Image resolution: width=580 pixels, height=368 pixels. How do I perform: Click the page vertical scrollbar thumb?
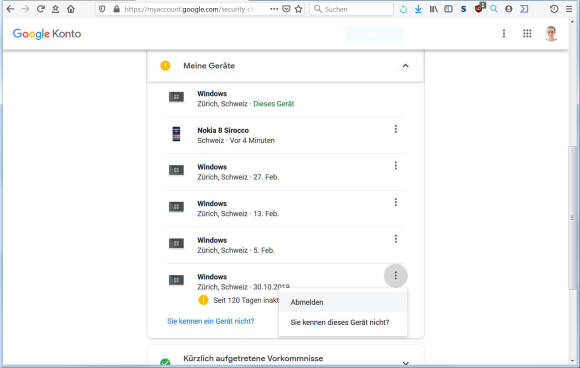[572, 218]
